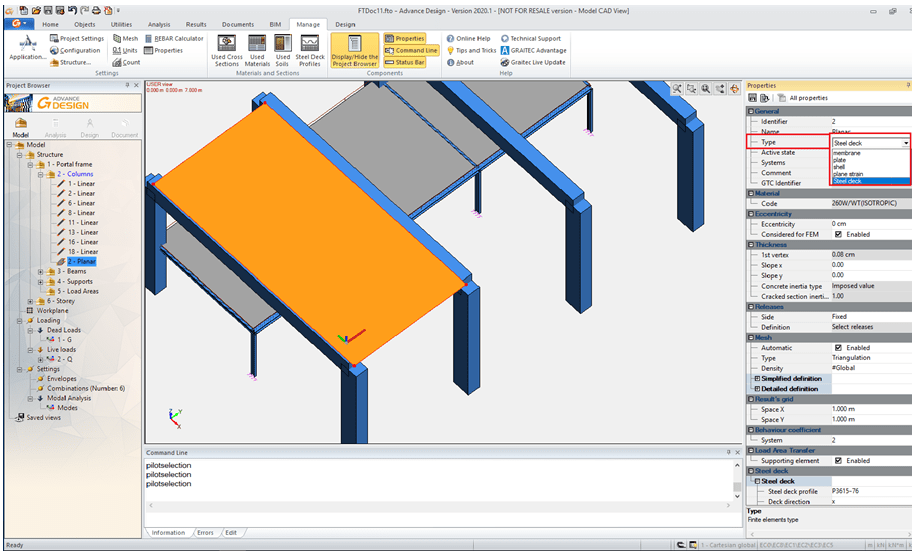Expand the 3 - Beams tree node
Screen dimensions: 918x552
point(40,271)
